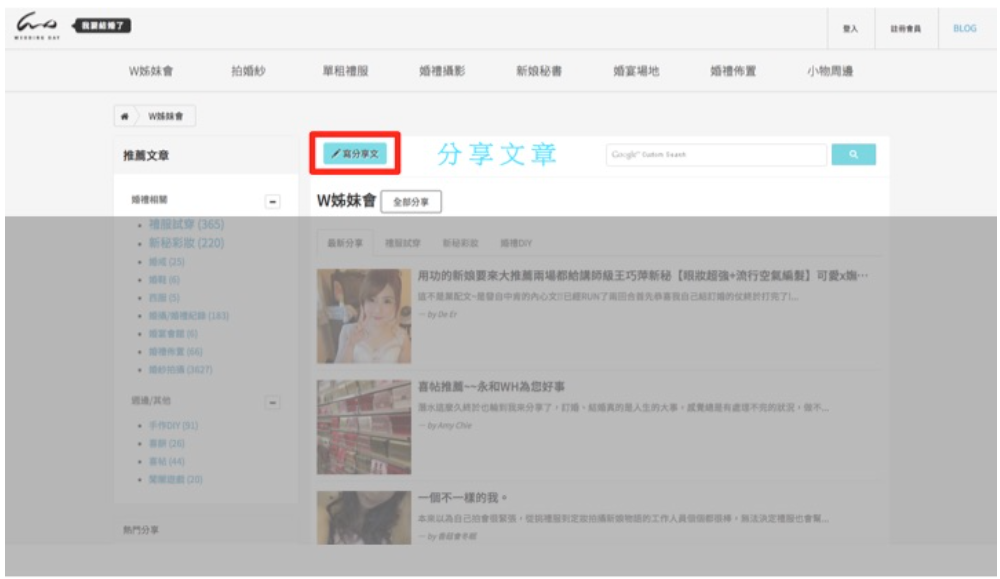Click the teal search magnifier button

pyautogui.click(x=853, y=154)
